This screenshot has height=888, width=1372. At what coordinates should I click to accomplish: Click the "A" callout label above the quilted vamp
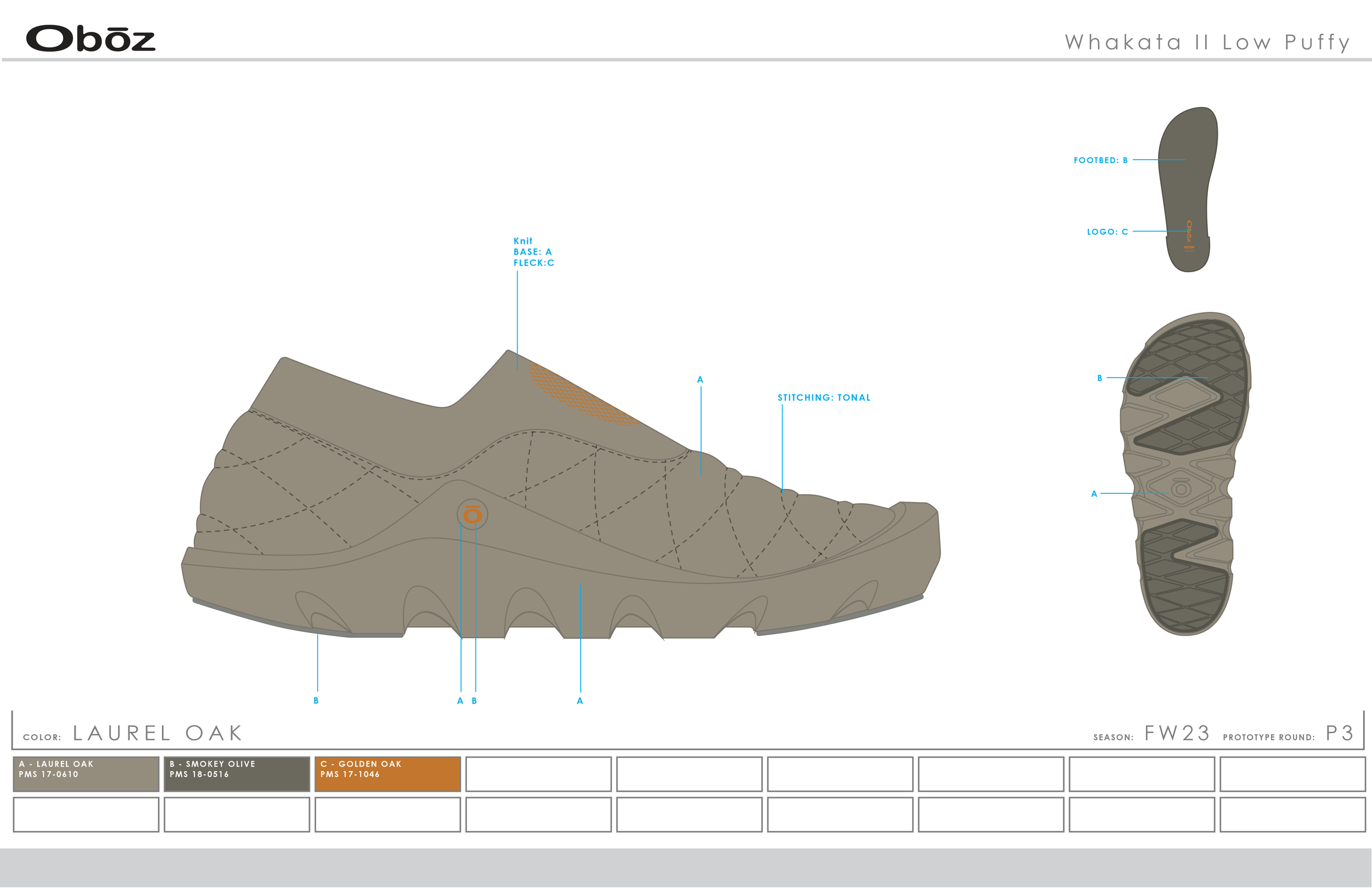click(x=700, y=379)
